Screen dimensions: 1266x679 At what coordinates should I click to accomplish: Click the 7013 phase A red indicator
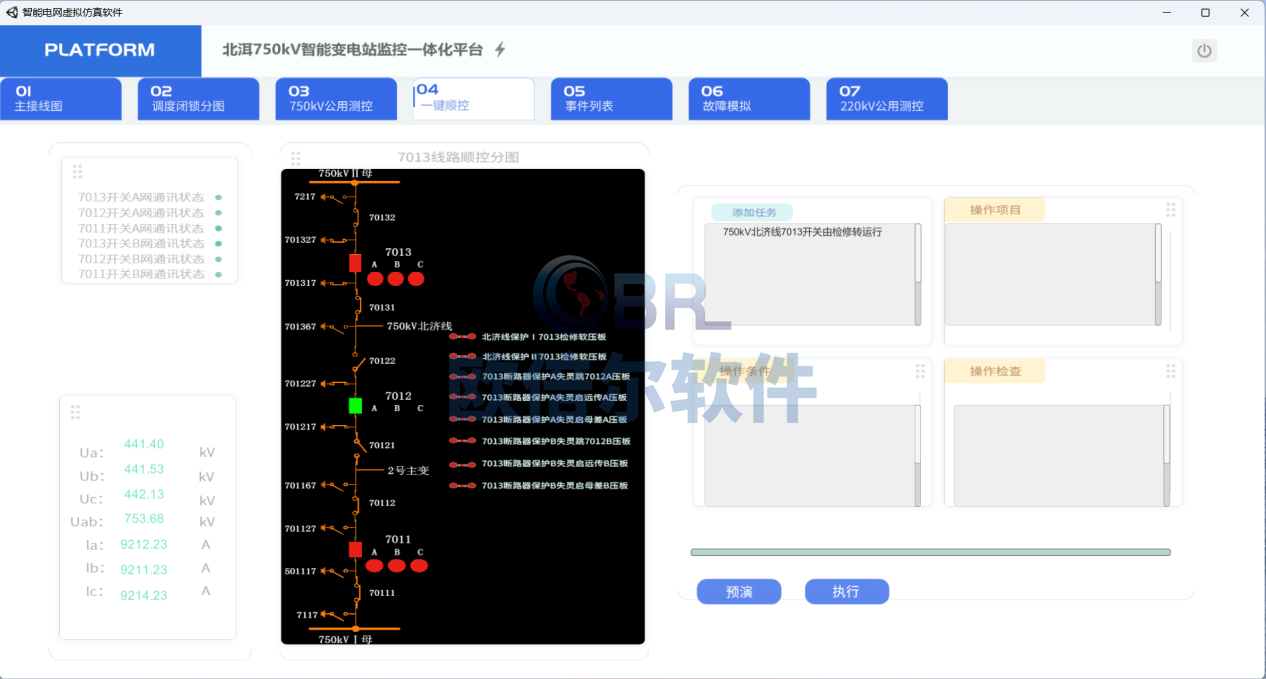coord(374,278)
